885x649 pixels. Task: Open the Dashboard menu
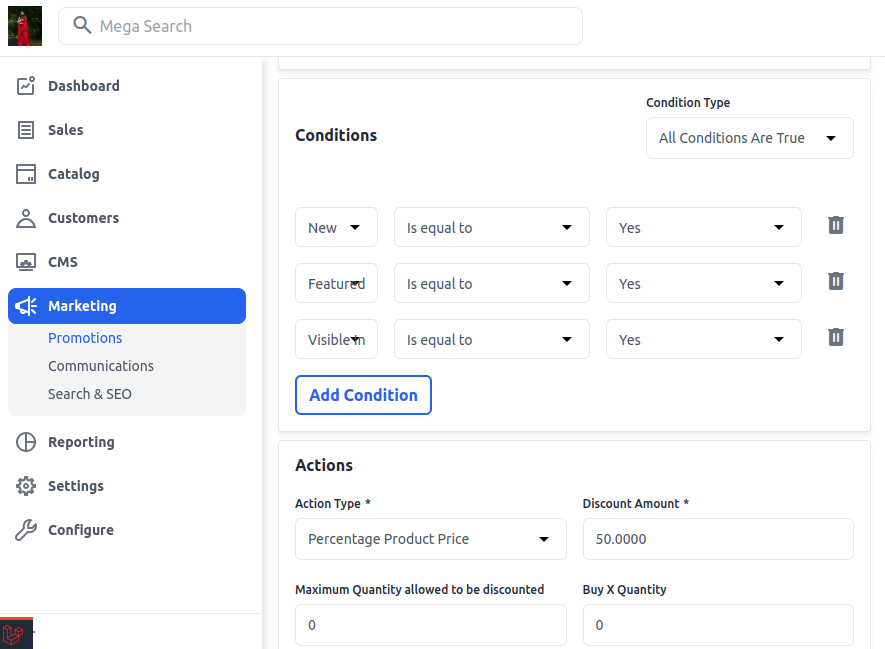click(127, 86)
